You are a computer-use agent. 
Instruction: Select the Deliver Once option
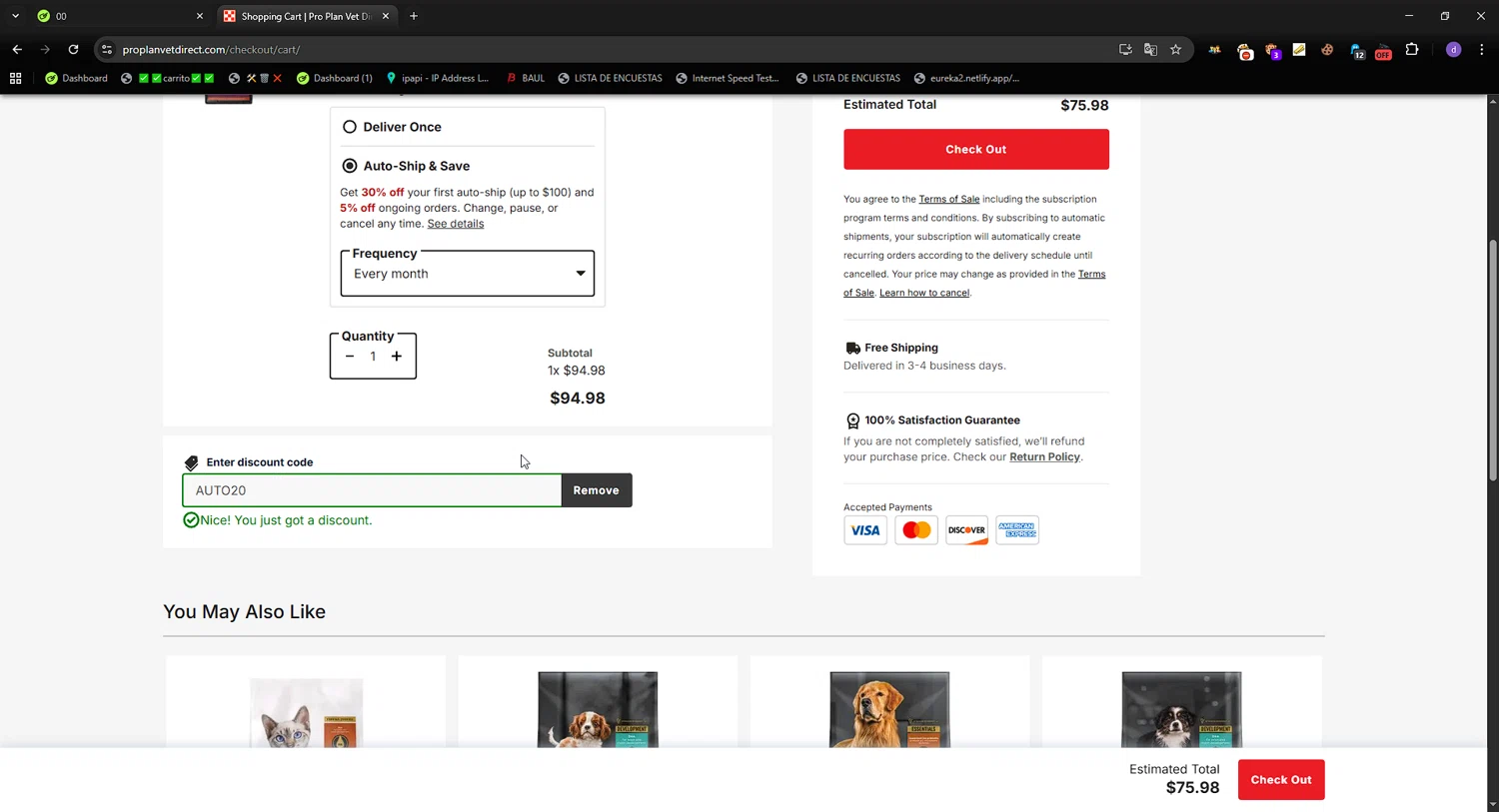tap(350, 127)
